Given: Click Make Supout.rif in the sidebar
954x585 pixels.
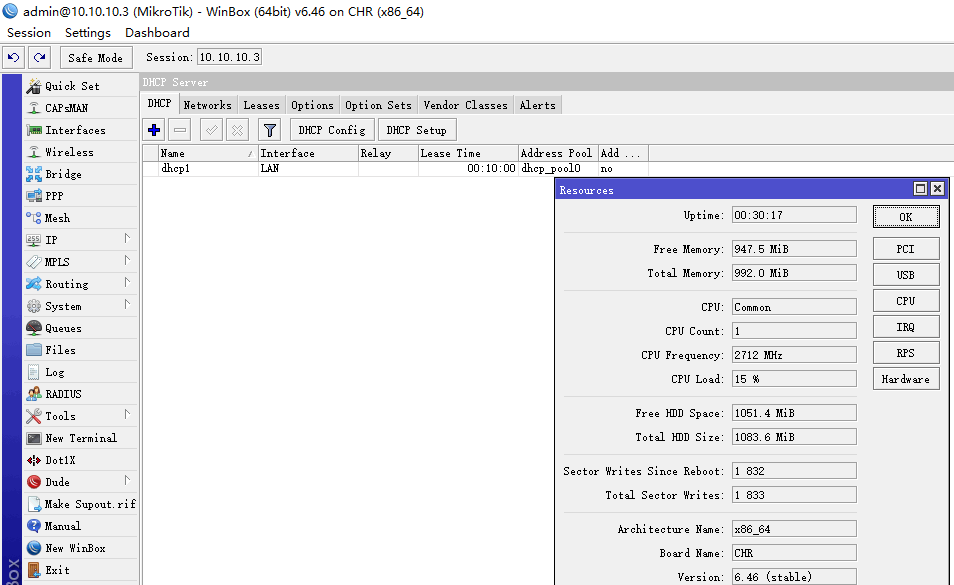Looking at the screenshot, I should 80,504.
